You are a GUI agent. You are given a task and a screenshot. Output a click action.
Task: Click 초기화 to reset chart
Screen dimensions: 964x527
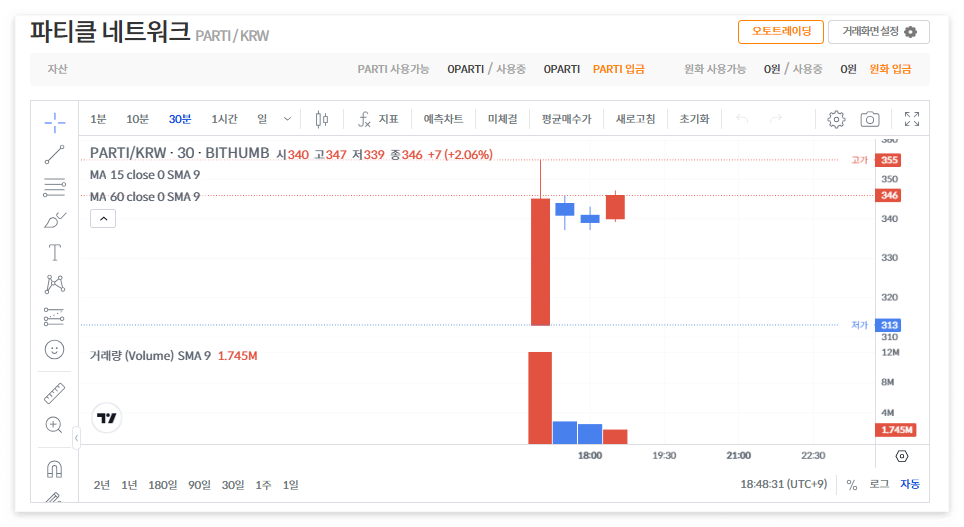[694, 119]
